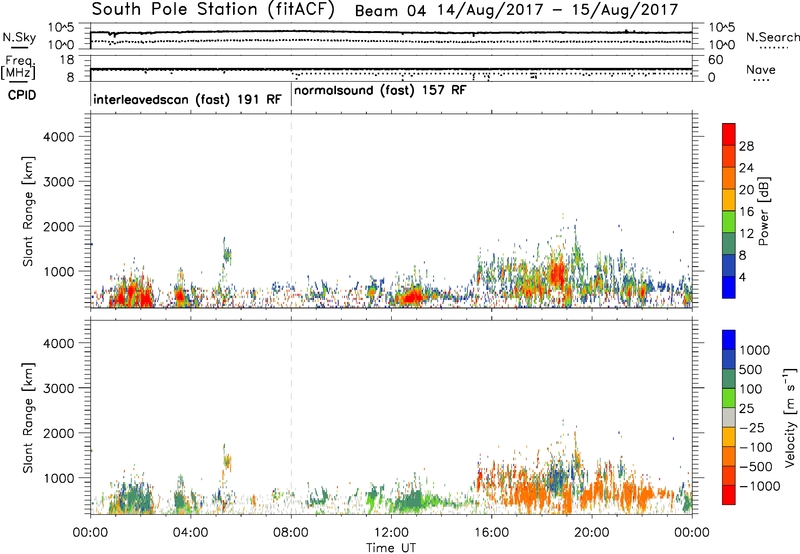Viewport: 800px width, 554px height.
Task: Click the gray -25 to 25 segment of the Velocity colorbar
Action: (x=729, y=418)
